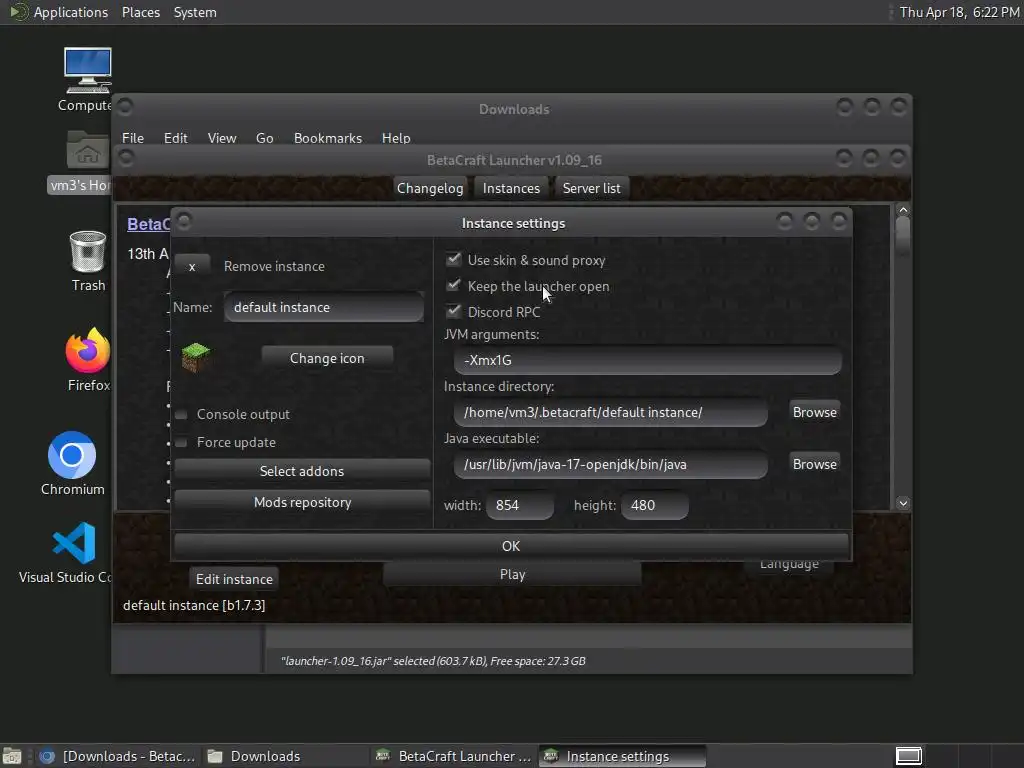Click OK in Instance settings
This screenshot has height=768, width=1024.
tap(511, 546)
